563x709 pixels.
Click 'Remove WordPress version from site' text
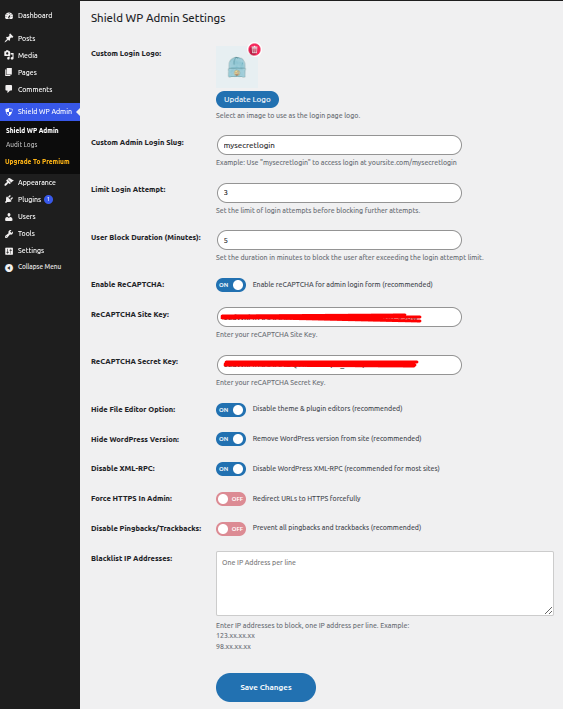click(337, 439)
